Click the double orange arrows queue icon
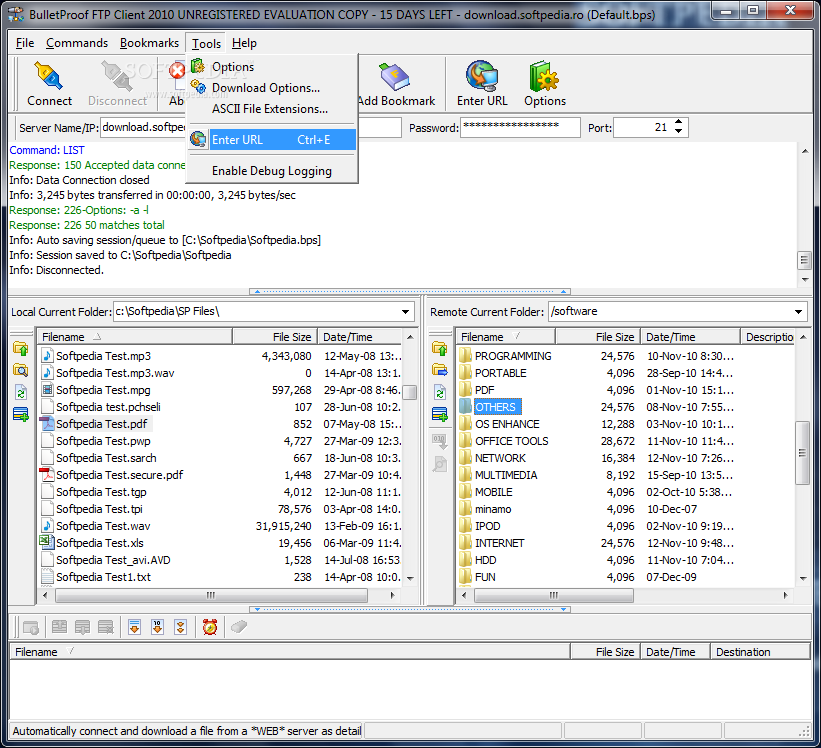Image resolution: width=821 pixels, height=748 pixels. [181, 627]
